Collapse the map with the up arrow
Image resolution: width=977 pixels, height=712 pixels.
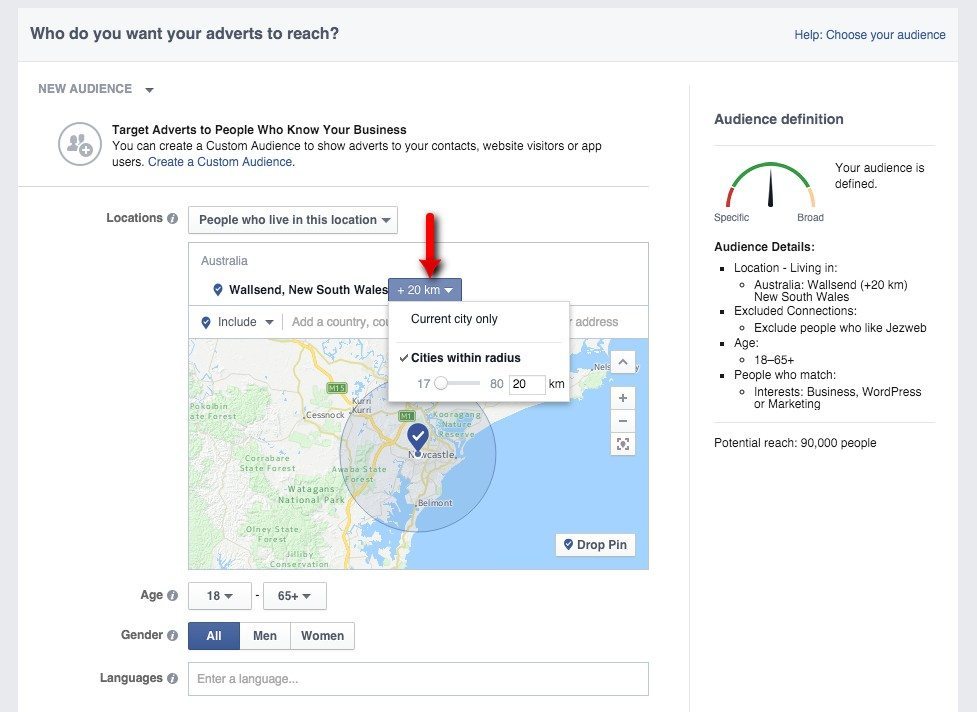[623, 362]
